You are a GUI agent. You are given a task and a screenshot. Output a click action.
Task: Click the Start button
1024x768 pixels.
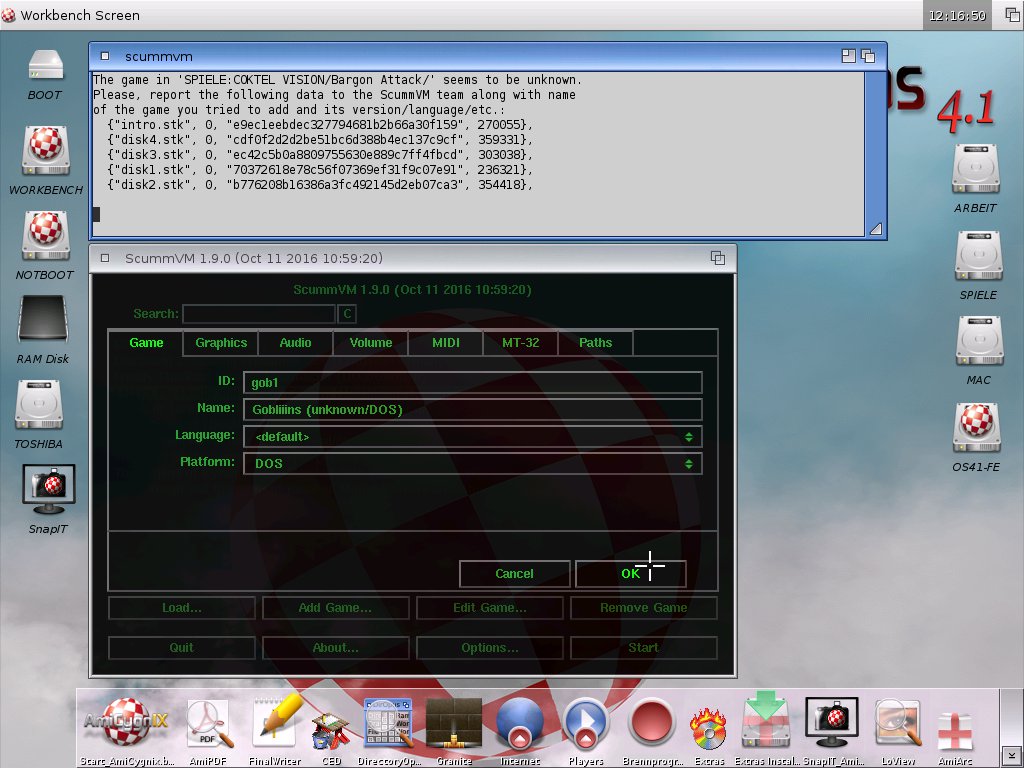click(644, 648)
